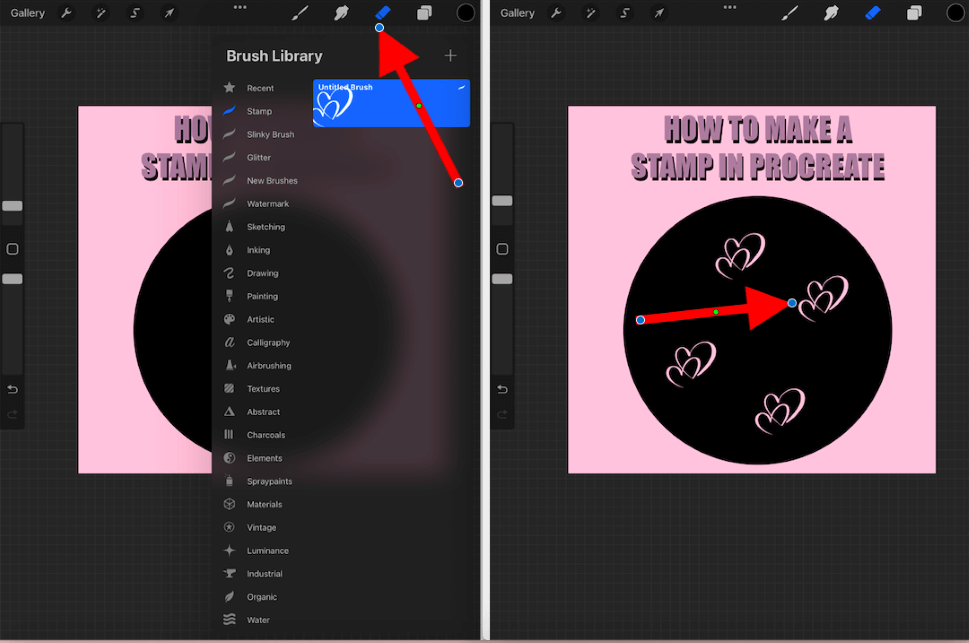This screenshot has width=969, height=643.
Task: Open three-dot menu atop left window
Action: [240, 7]
